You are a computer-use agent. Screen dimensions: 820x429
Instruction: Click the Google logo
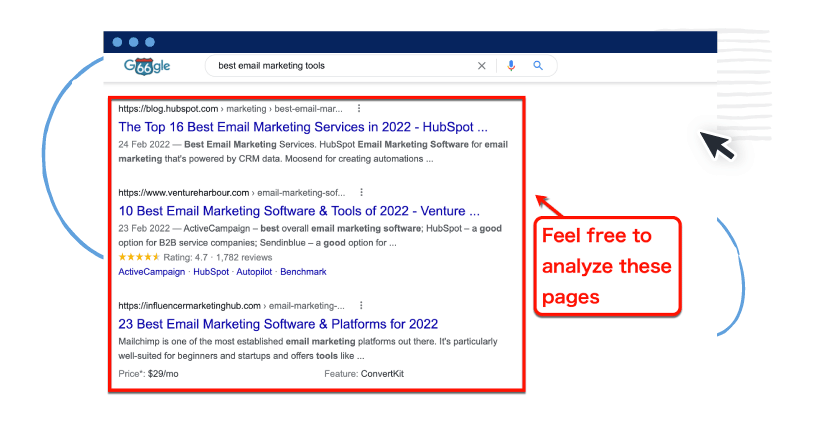147,66
